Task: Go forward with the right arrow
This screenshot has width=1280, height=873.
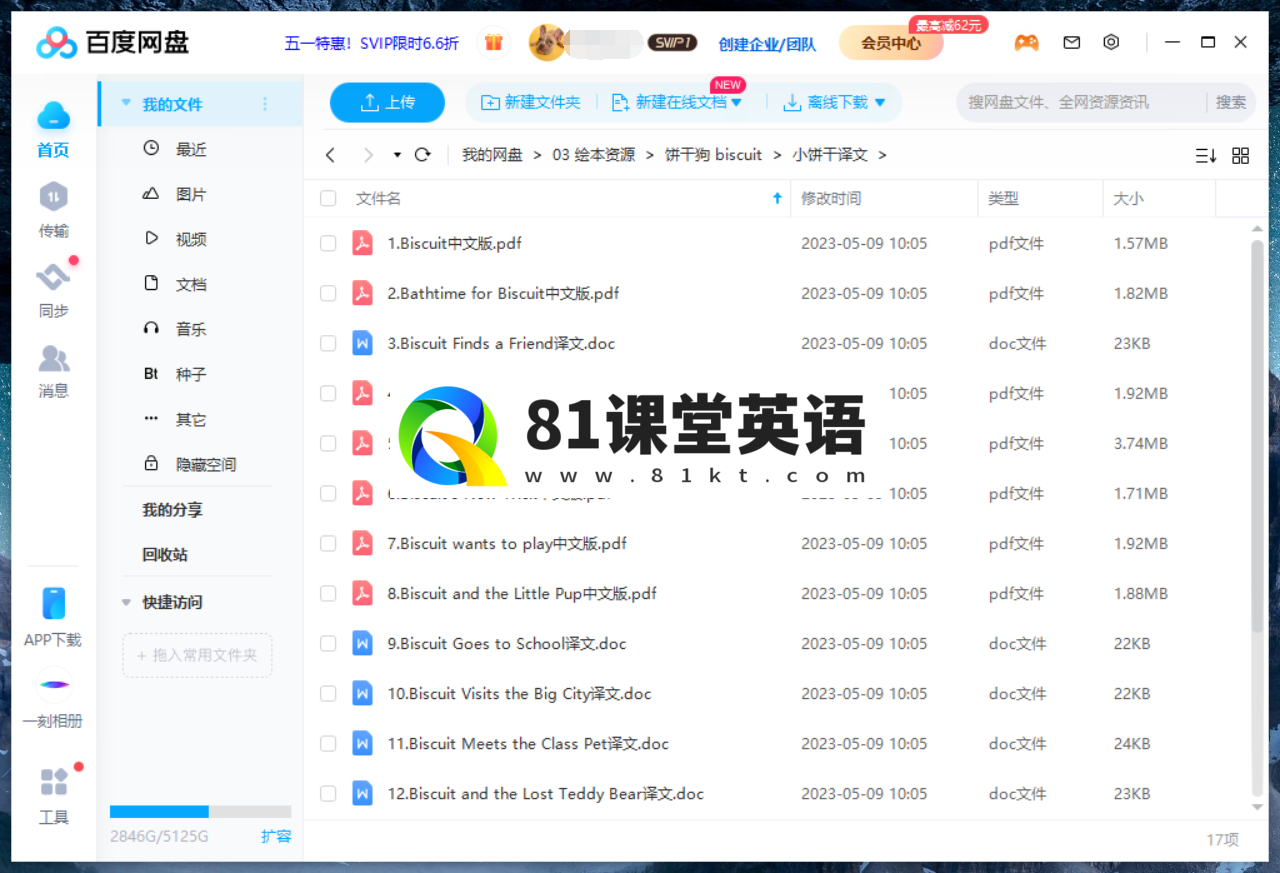Action: click(368, 155)
